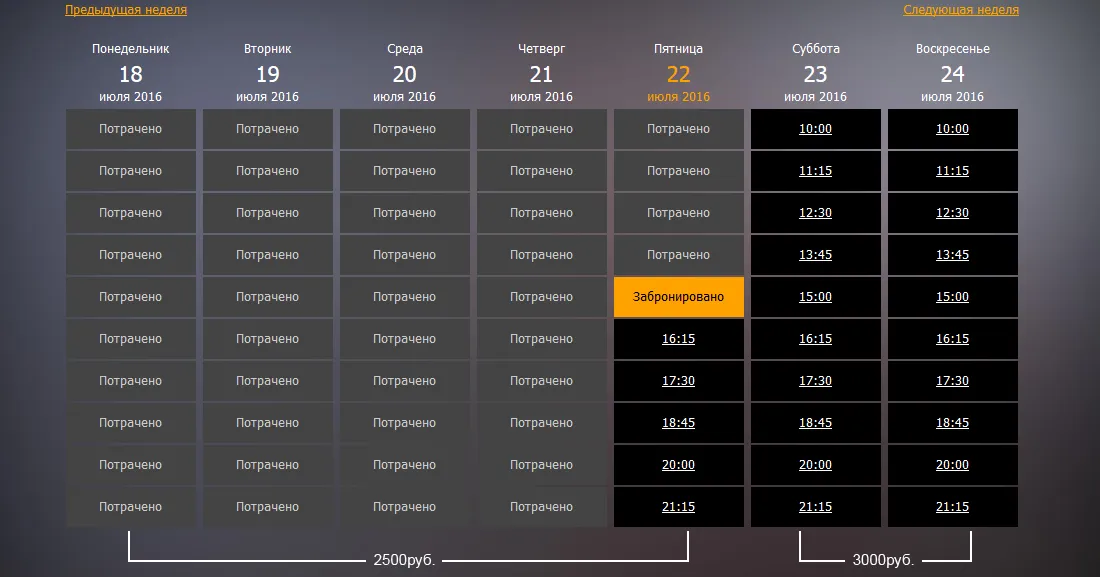Click the orange Забронировано cell on Пятница
Viewport: 1100px width, 577px height.
pos(678,297)
